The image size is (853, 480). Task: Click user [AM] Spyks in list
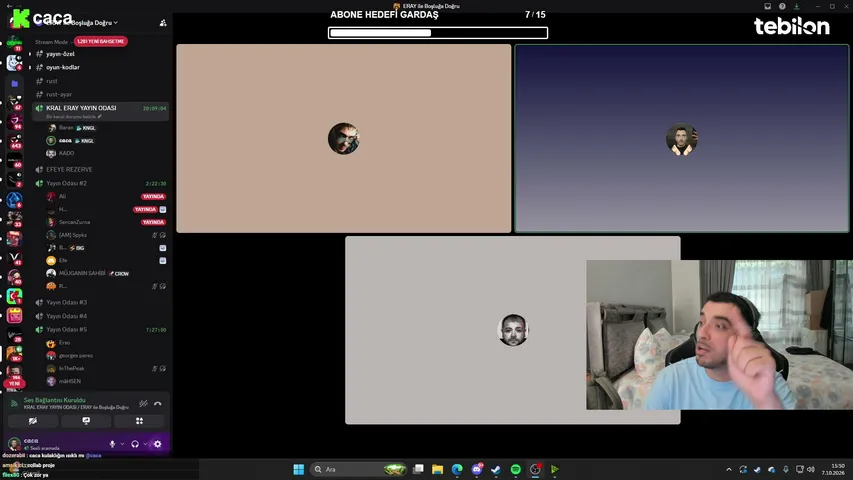(72, 235)
